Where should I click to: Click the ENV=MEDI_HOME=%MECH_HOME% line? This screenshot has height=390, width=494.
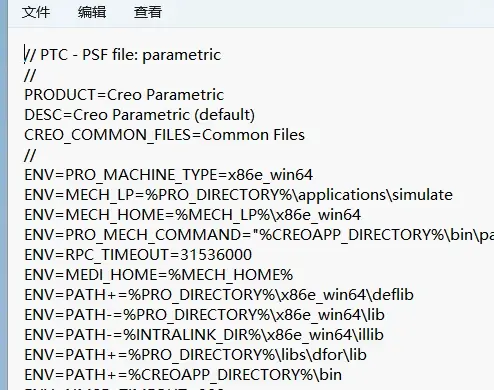pos(159,275)
